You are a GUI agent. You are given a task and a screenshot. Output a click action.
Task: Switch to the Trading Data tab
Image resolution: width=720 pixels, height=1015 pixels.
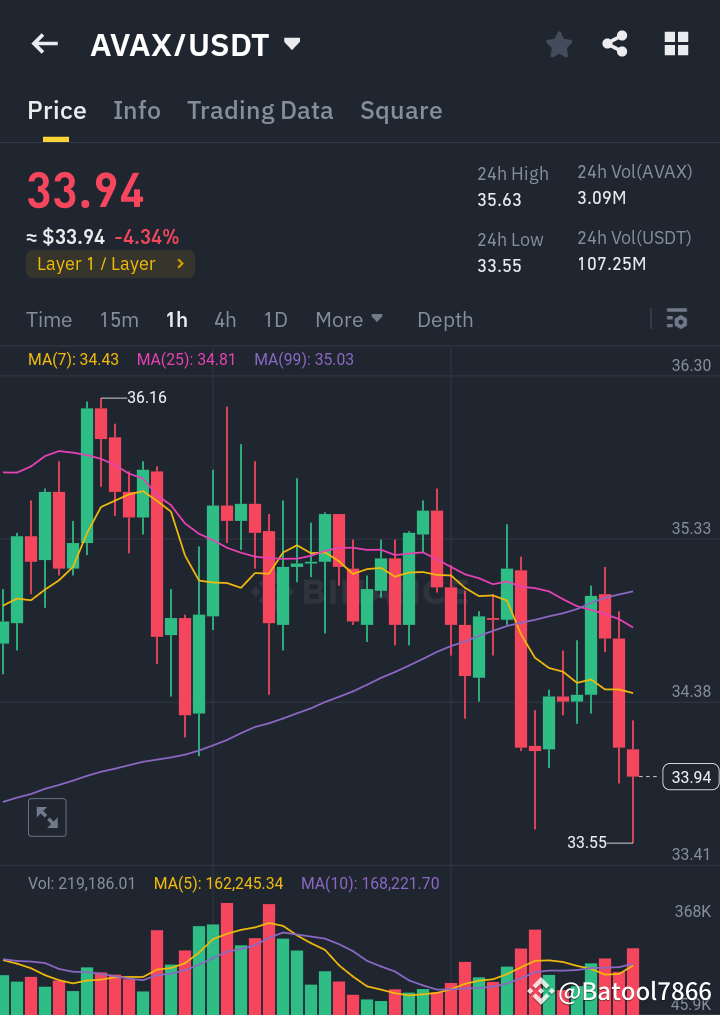point(260,110)
